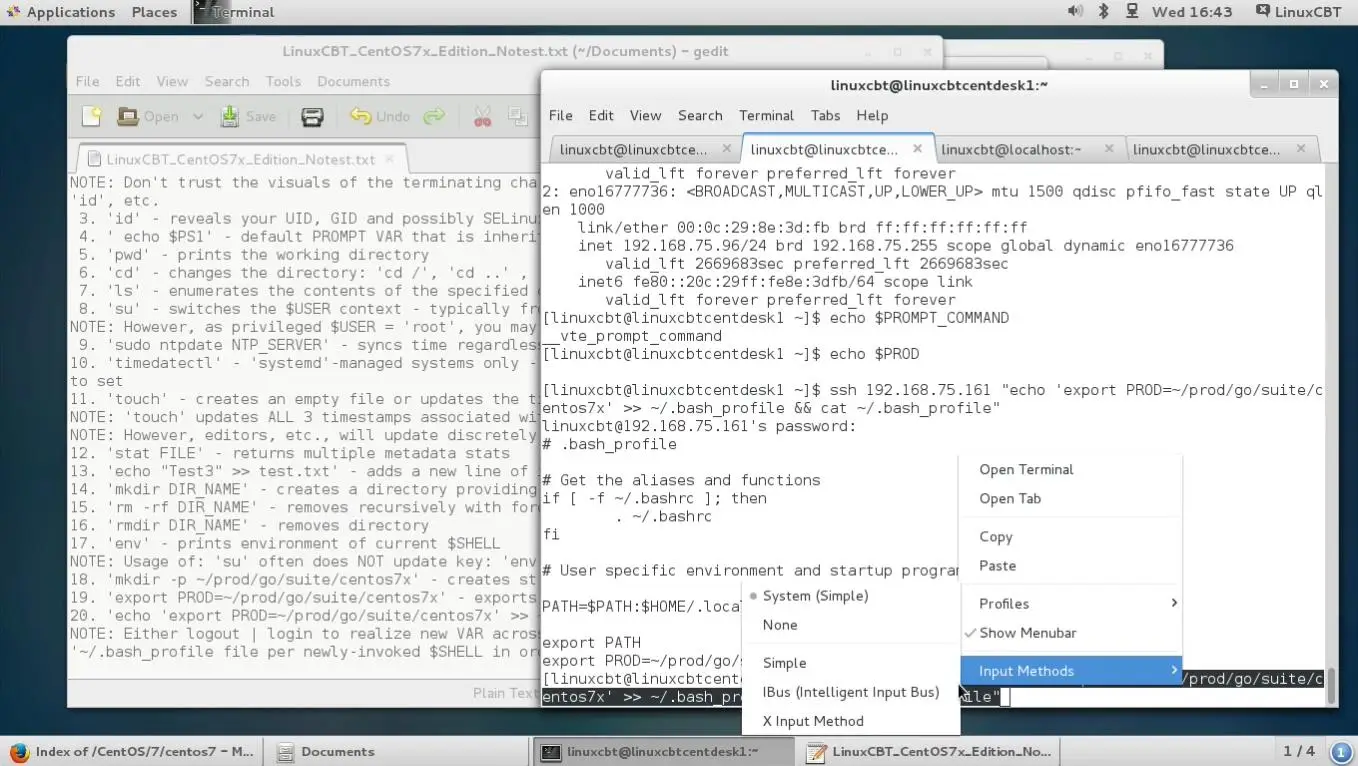
Task: Select the None input method option
Action: coord(851,625)
